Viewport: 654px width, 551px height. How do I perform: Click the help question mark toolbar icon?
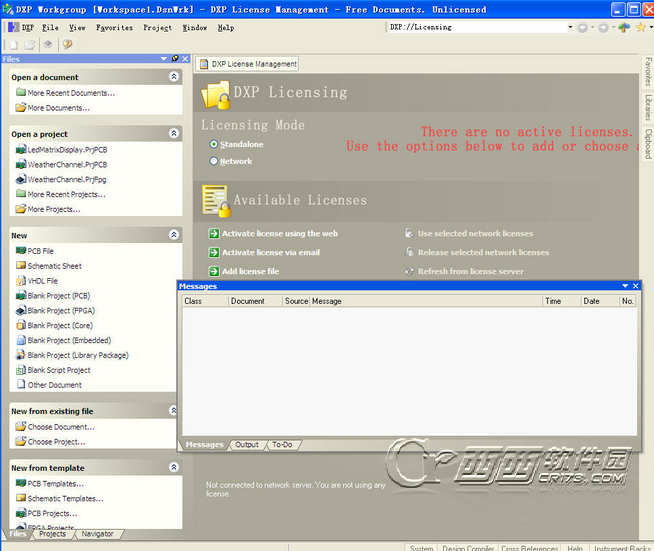coord(68,44)
